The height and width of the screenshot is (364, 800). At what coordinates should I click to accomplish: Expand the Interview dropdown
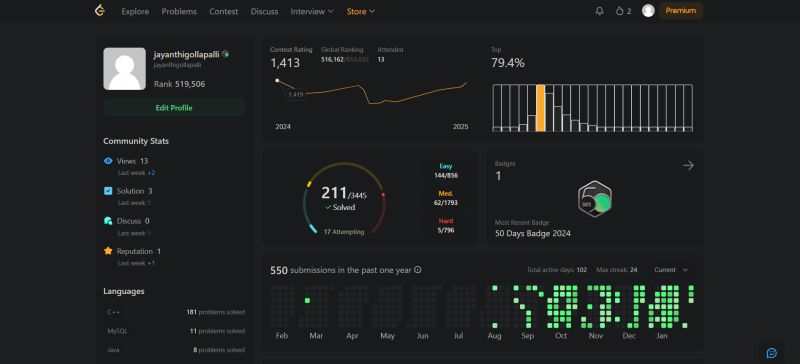click(x=312, y=11)
